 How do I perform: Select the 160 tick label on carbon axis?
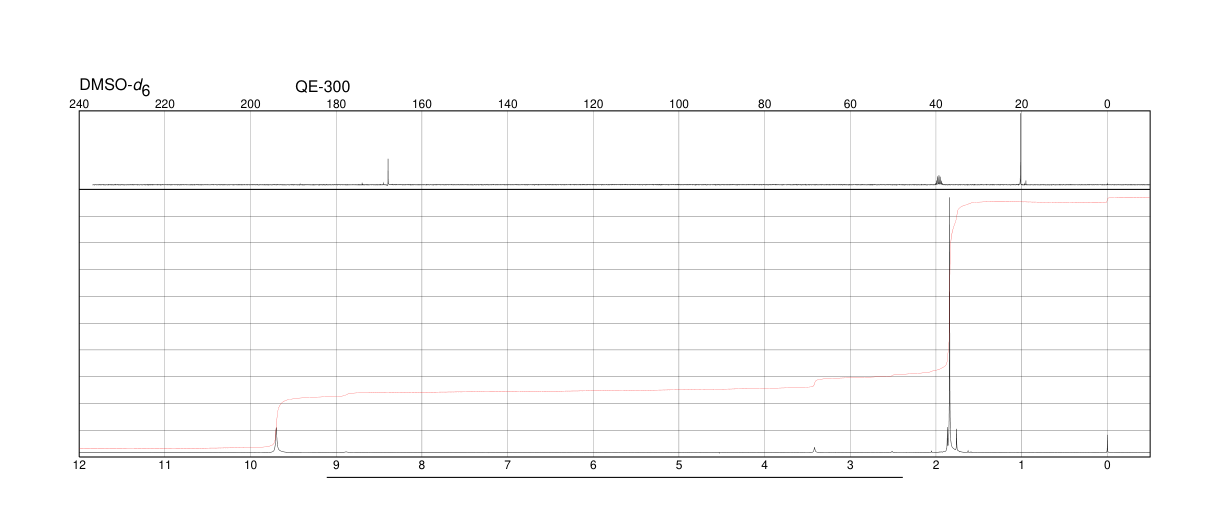pyautogui.click(x=422, y=104)
